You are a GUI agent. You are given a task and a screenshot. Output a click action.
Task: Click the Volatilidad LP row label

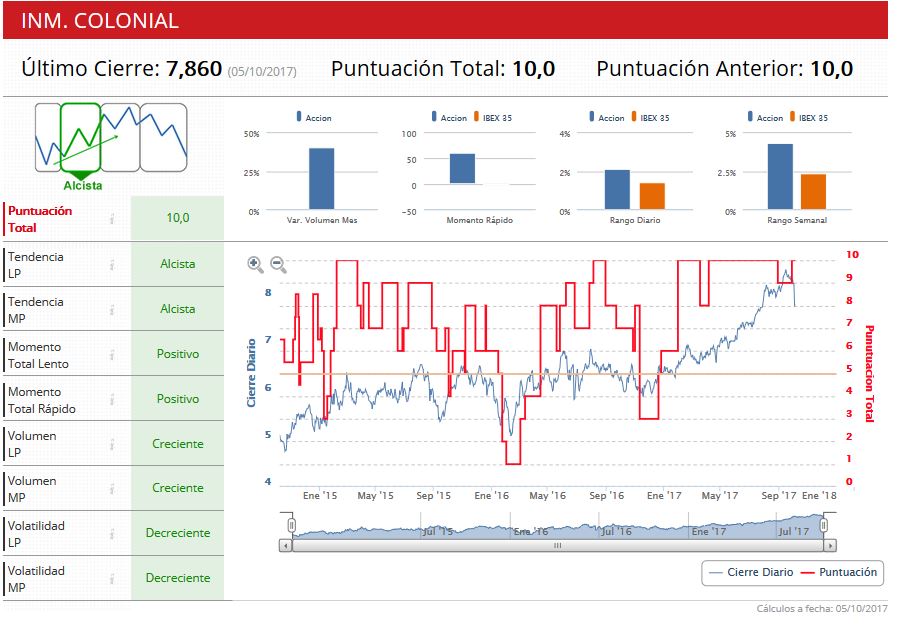pos(36,534)
